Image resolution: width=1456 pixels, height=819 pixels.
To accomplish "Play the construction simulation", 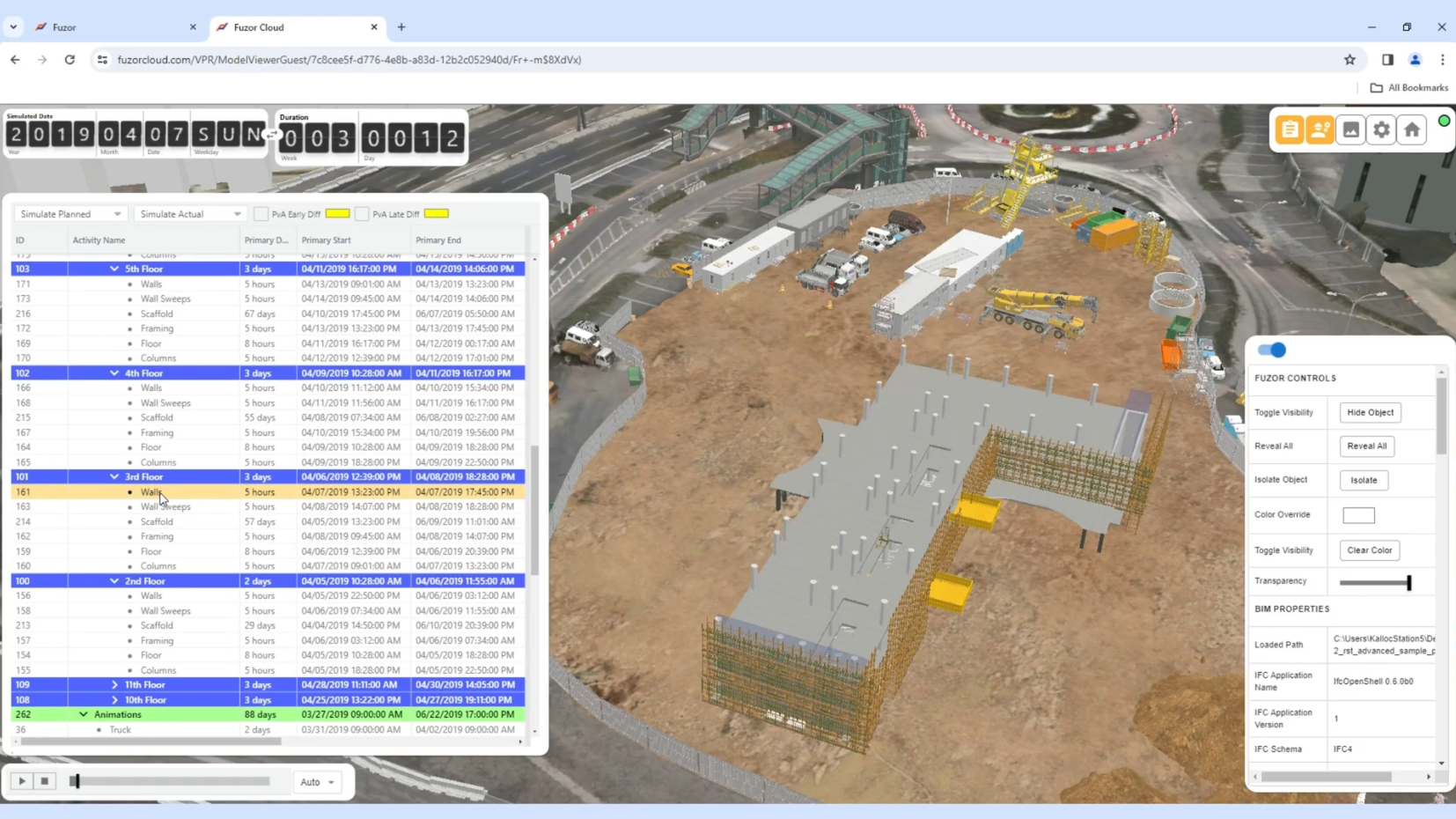I will tap(22, 781).
